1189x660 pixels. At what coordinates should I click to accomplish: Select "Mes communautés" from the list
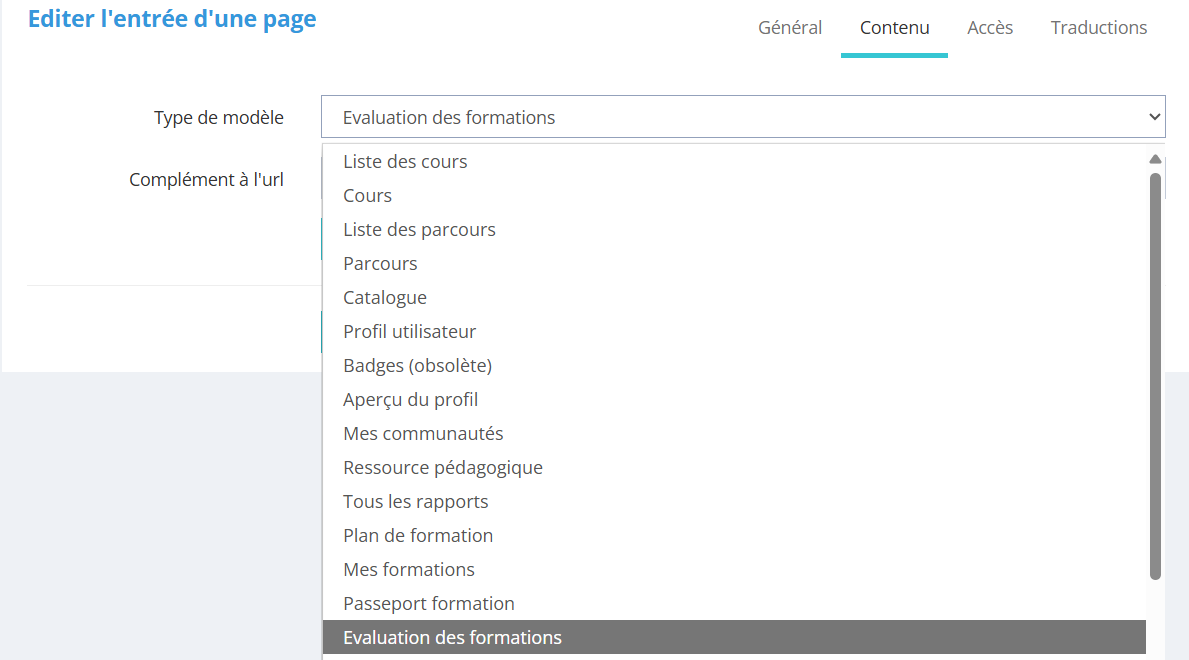coord(423,433)
